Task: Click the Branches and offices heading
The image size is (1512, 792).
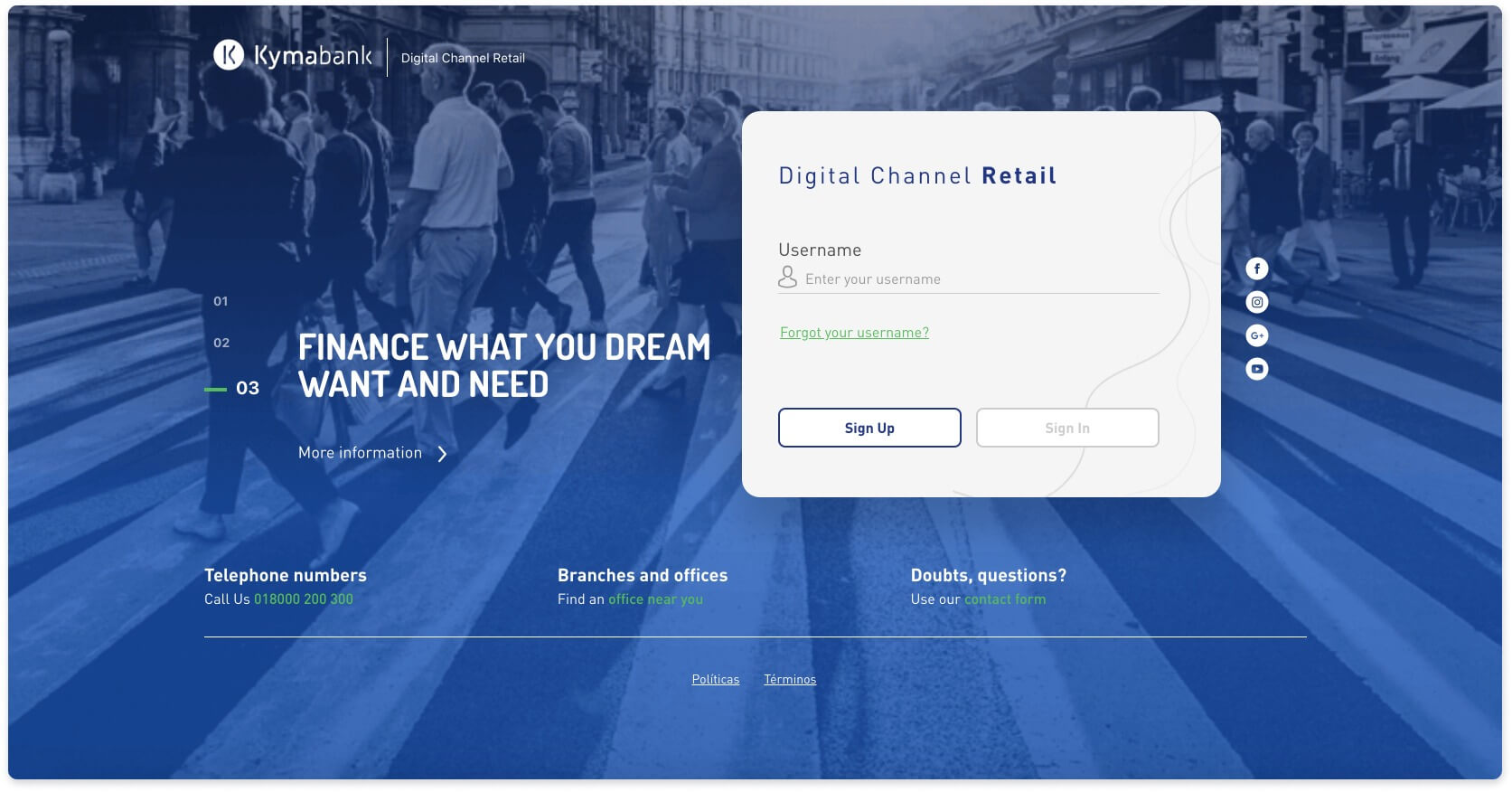Action: 643,575
